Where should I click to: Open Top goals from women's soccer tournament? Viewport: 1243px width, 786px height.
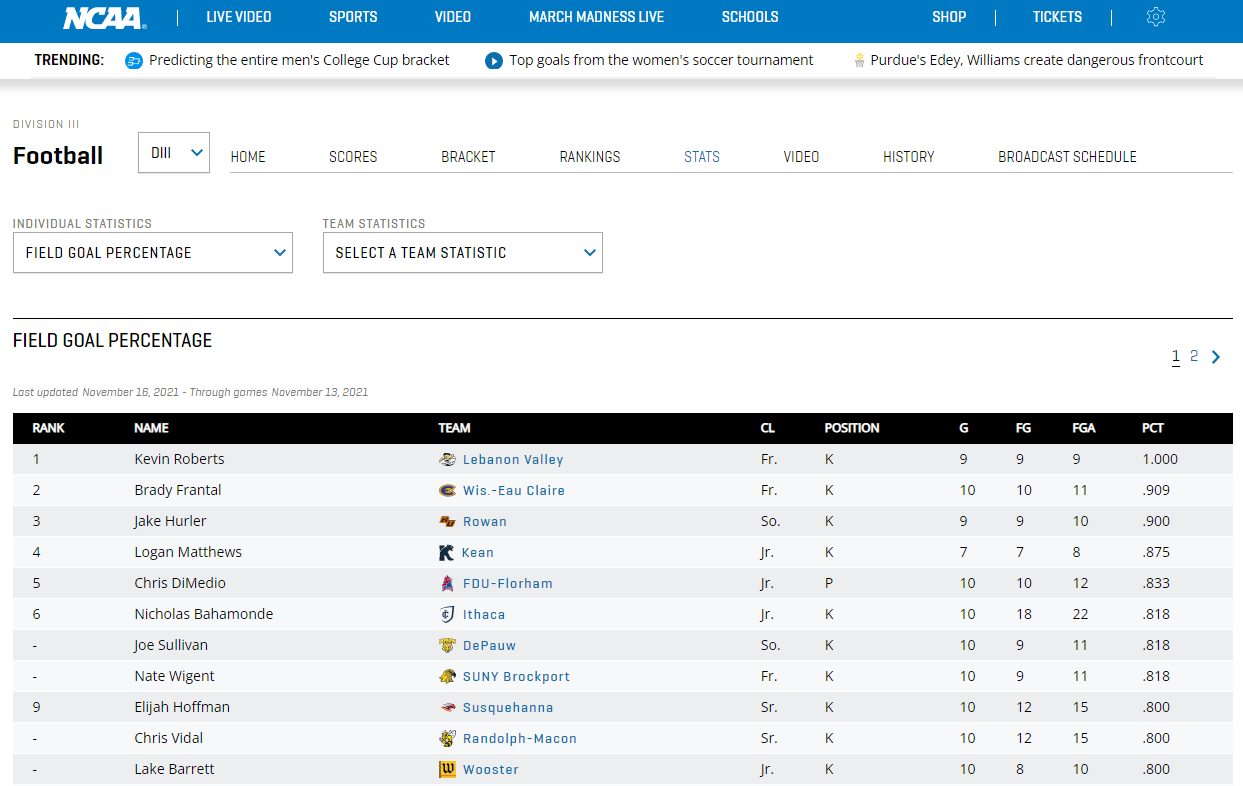(x=661, y=60)
